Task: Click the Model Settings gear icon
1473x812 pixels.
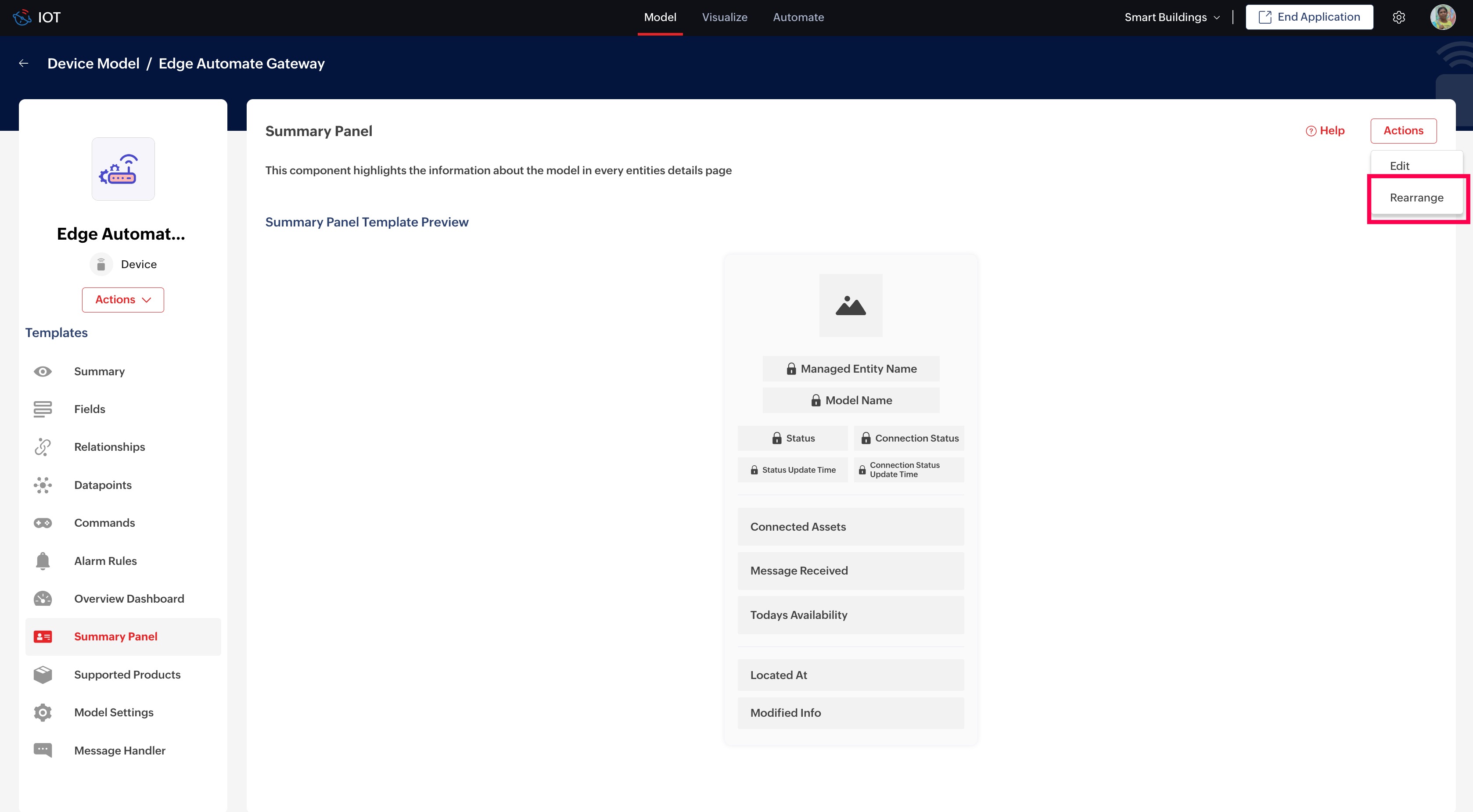Action: coord(42,712)
